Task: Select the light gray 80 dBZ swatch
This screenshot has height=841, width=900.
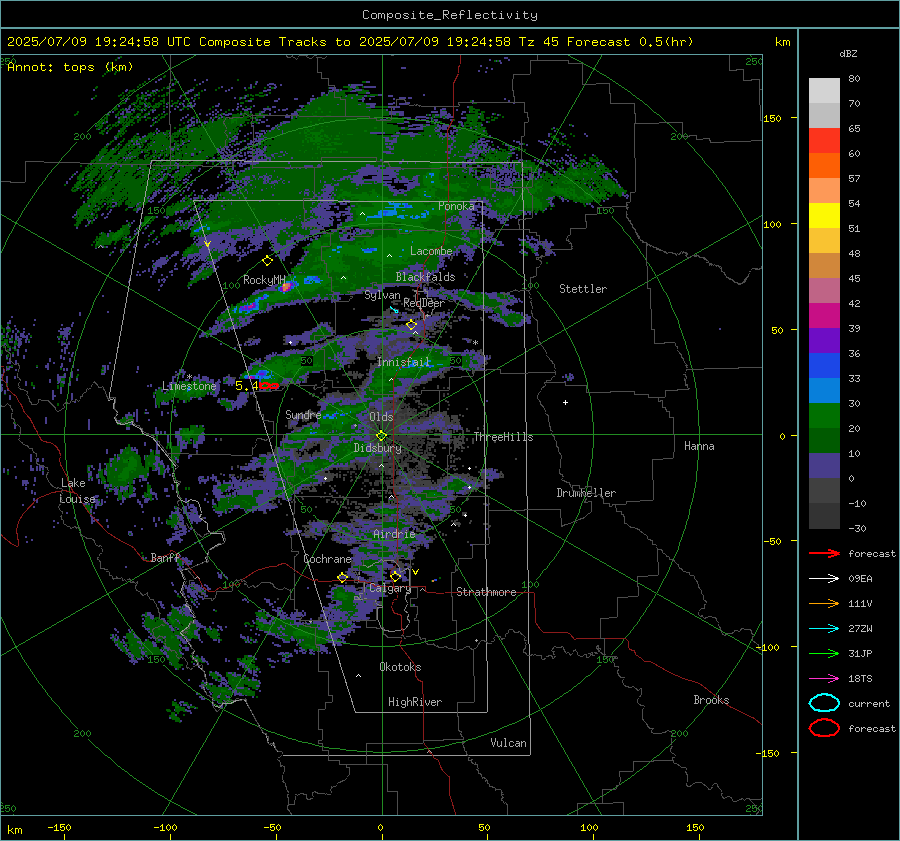Action: click(824, 91)
